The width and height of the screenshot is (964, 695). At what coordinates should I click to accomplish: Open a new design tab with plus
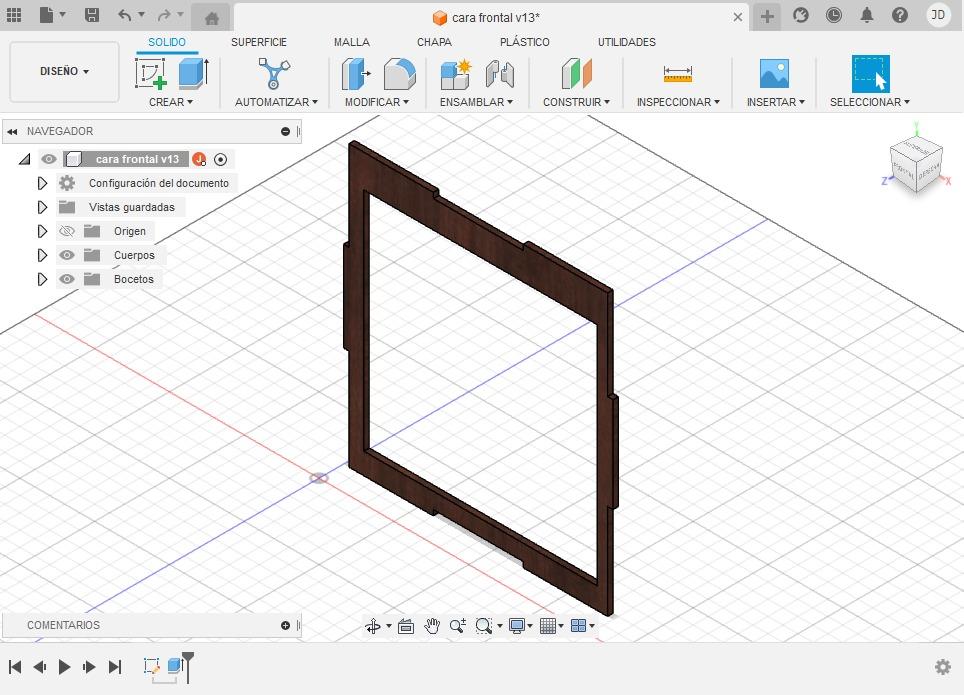pyautogui.click(x=767, y=16)
